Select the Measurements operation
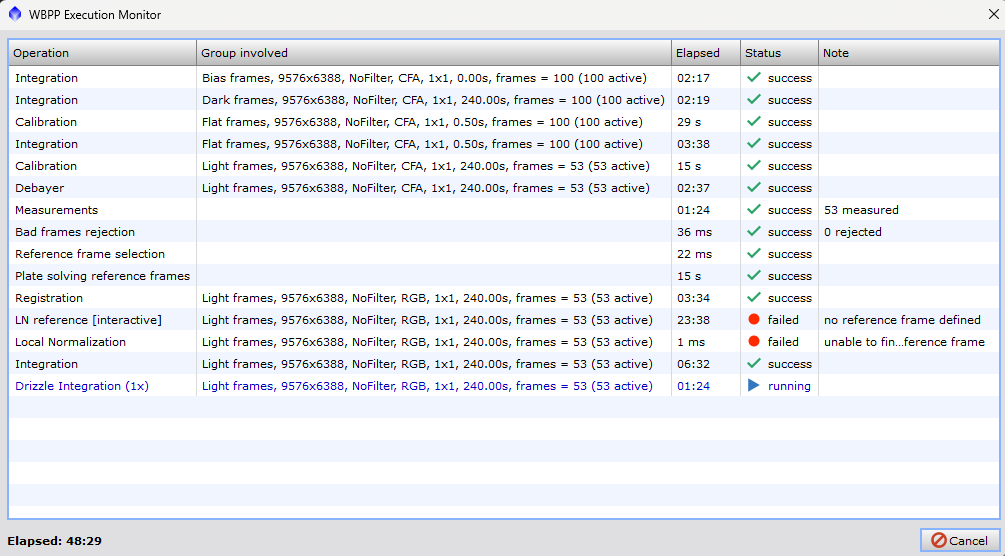1005x556 pixels. click(x=56, y=210)
